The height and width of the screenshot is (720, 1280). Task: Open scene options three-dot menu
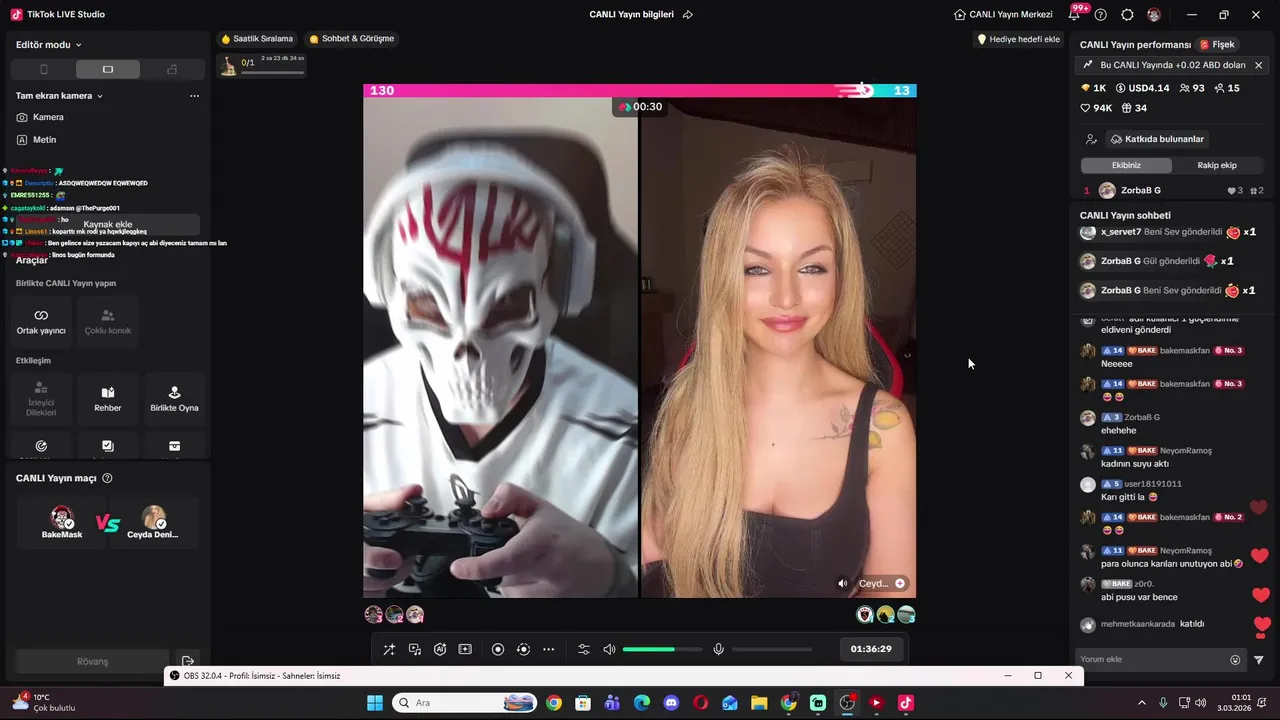(x=194, y=96)
